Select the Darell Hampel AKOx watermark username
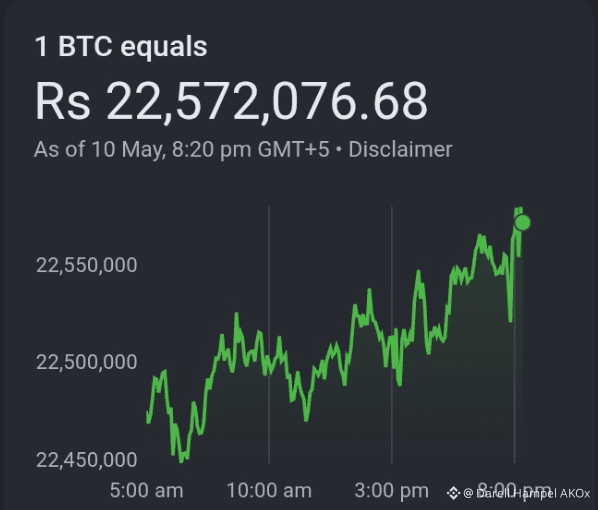The height and width of the screenshot is (510, 598). pyautogui.click(x=533, y=494)
